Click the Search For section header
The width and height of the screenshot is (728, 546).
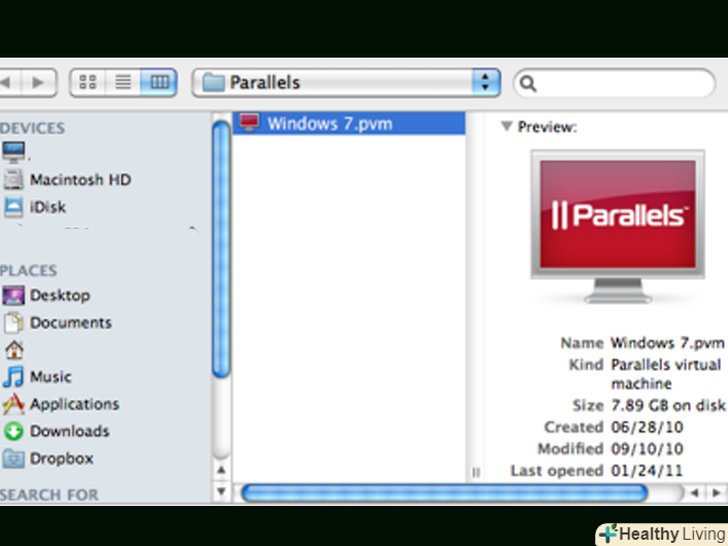pyautogui.click(x=49, y=494)
